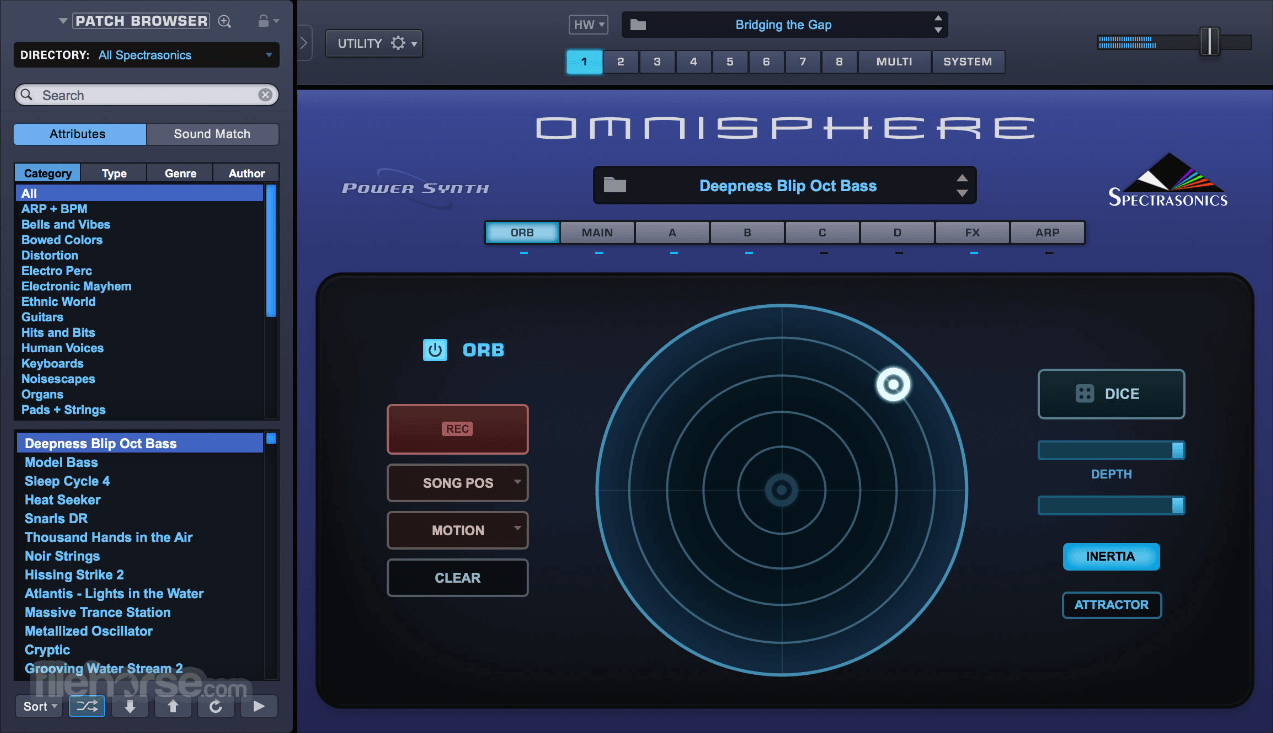Click the Utility gear menu button

coord(374,43)
